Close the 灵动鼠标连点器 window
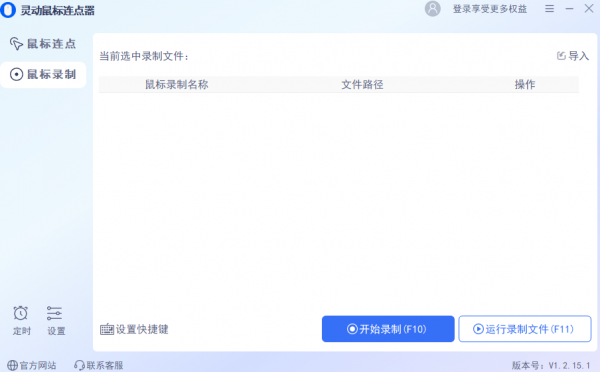Screen dimensions: 600x372 [589, 8]
